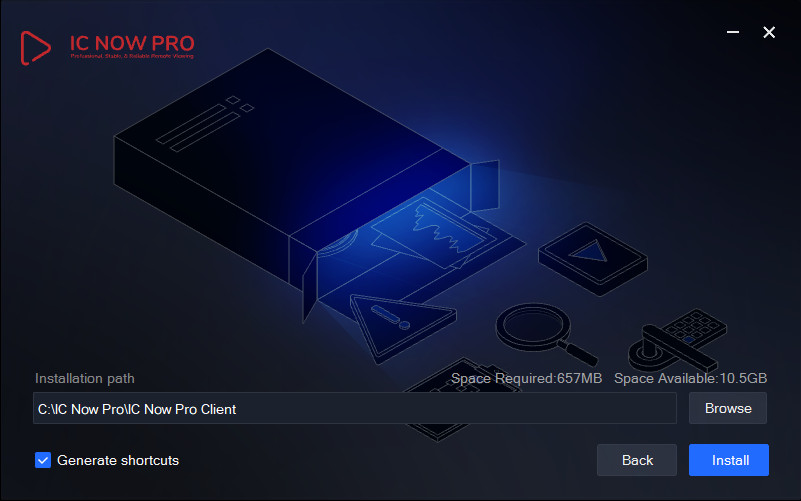Click the Installation path label
The image size is (801, 501).
coord(85,378)
